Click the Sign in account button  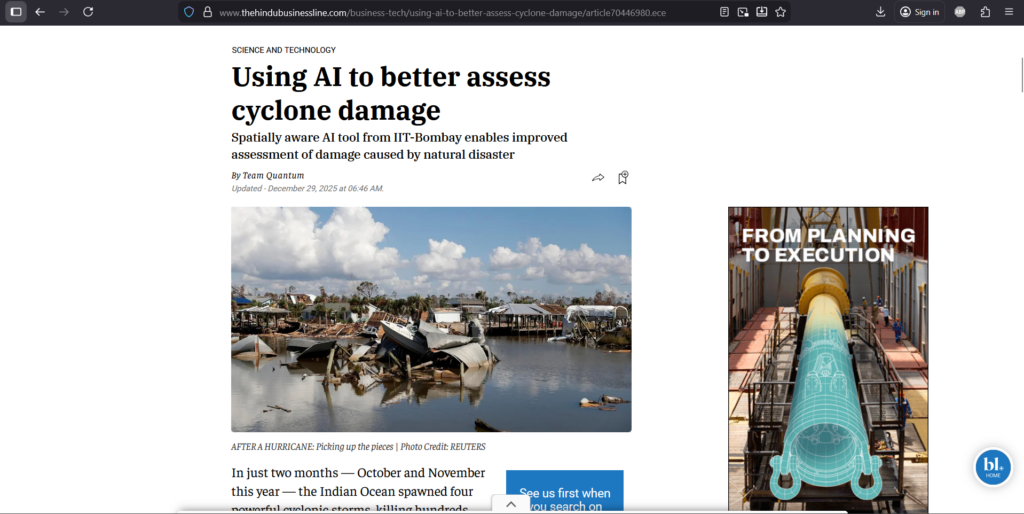[919, 12]
